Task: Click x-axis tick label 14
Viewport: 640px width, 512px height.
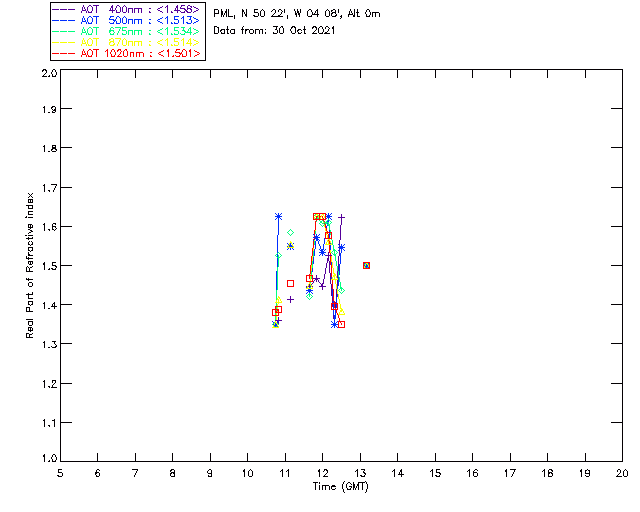Action: 398,473
